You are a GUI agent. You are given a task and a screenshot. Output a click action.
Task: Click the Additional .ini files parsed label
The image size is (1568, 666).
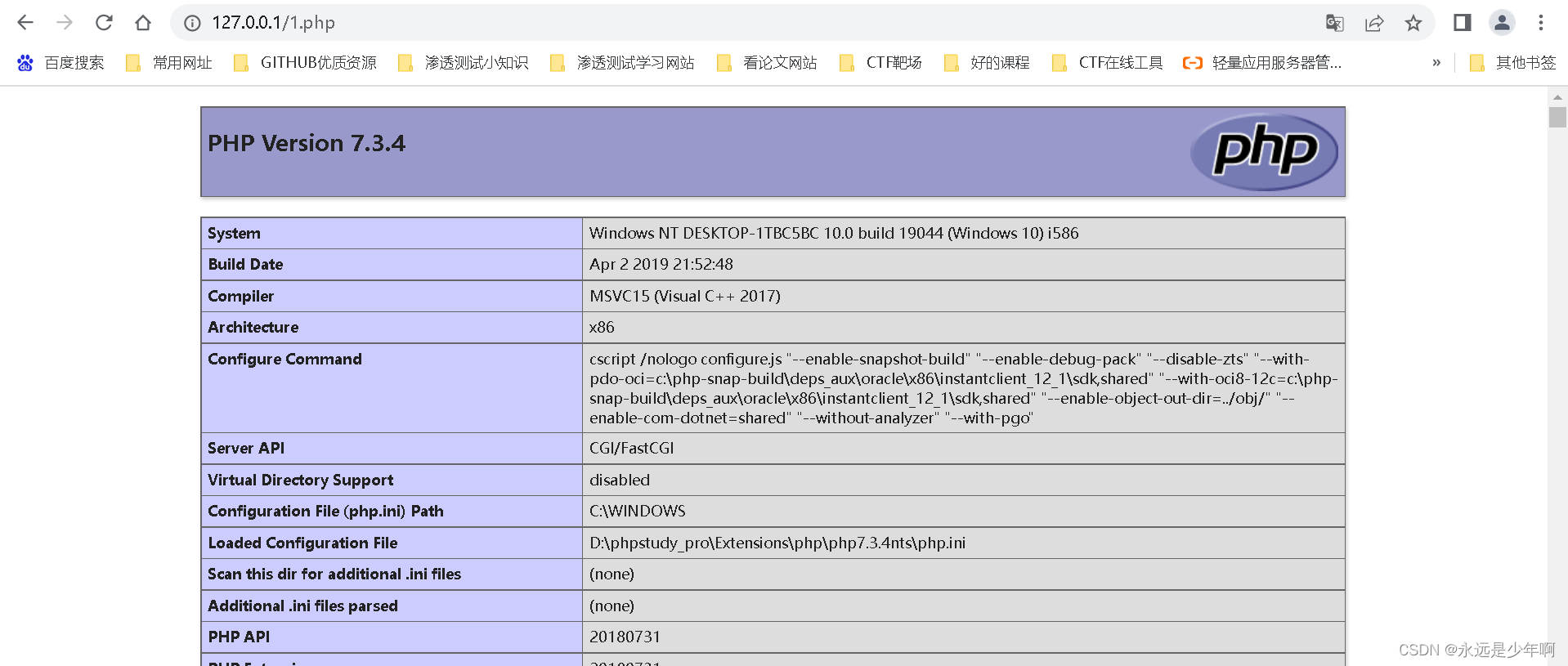coord(302,606)
